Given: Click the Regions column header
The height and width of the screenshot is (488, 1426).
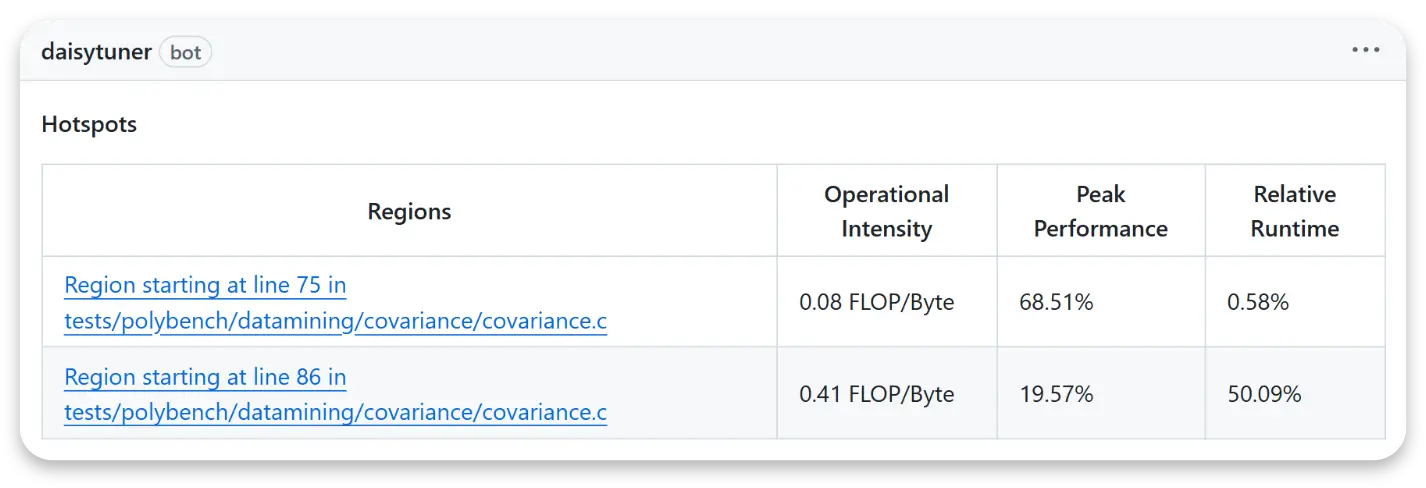Looking at the screenshot, I should point(409,211).
